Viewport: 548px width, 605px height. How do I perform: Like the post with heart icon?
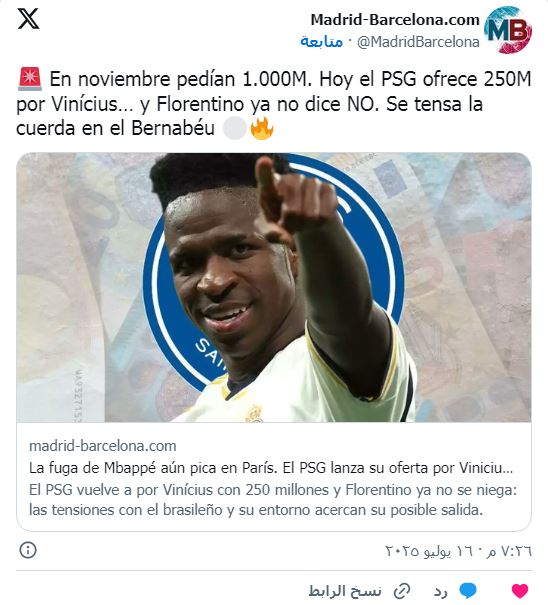tap(520, 591)
